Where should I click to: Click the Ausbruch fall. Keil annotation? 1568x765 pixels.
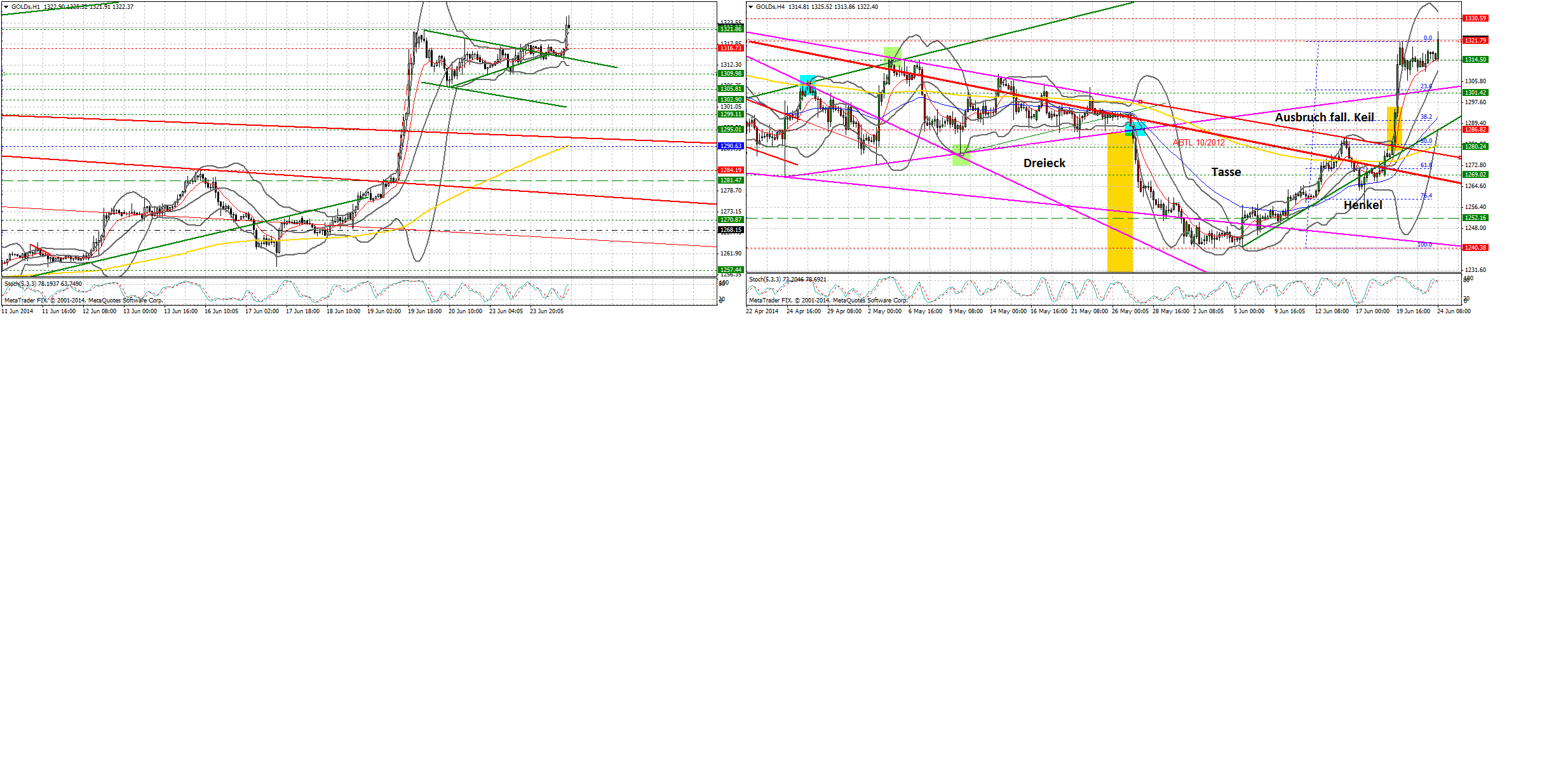click(1325, 118)
